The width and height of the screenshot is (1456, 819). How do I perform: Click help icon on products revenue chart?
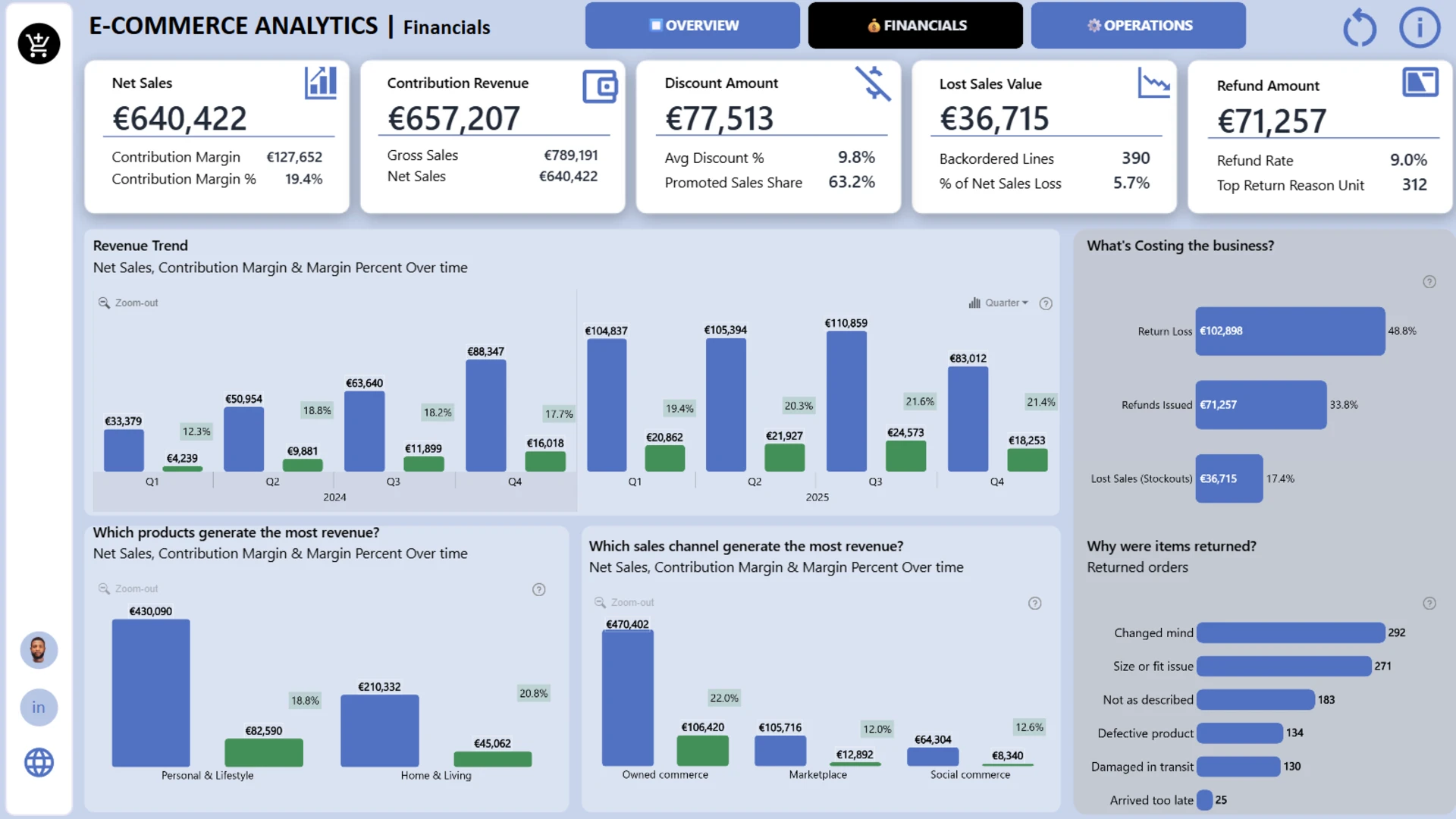click(x=539, y=589)
